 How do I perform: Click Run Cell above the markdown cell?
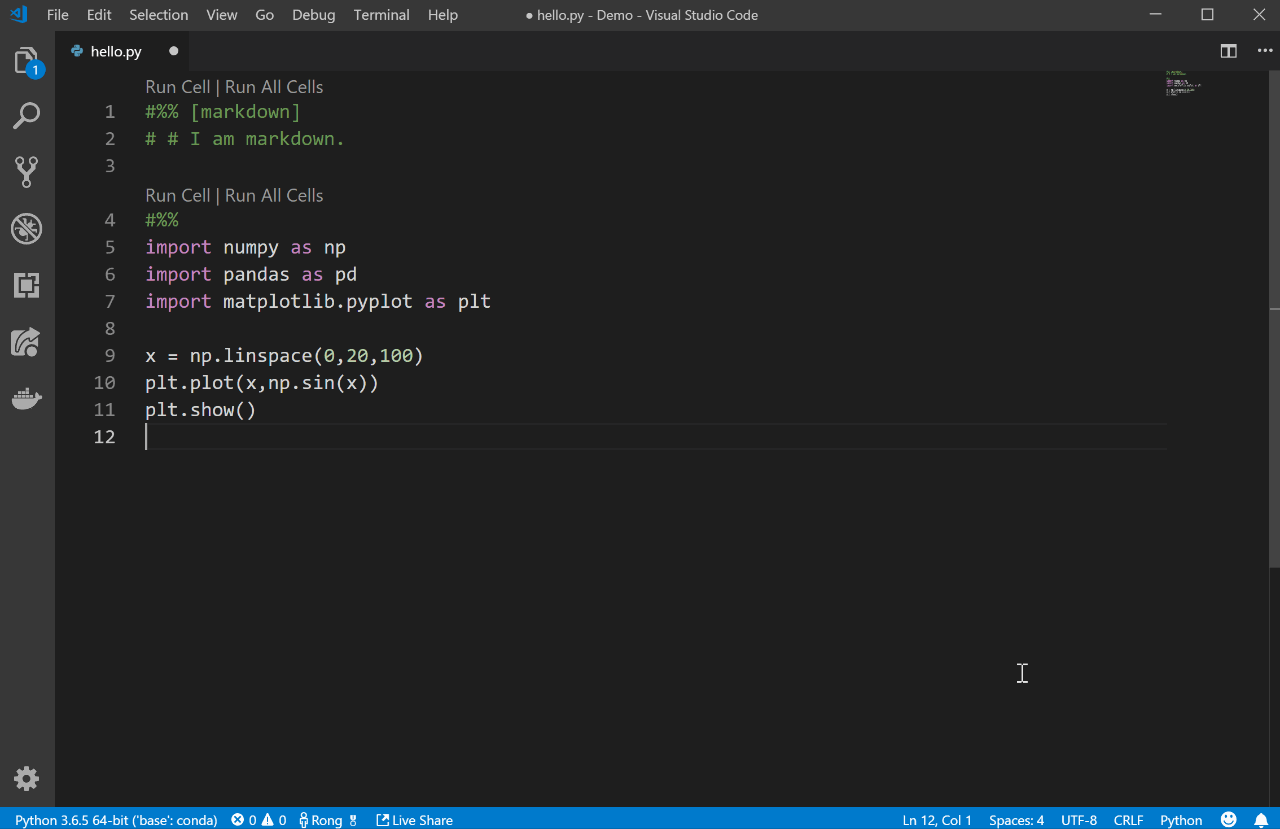point(178,87)
